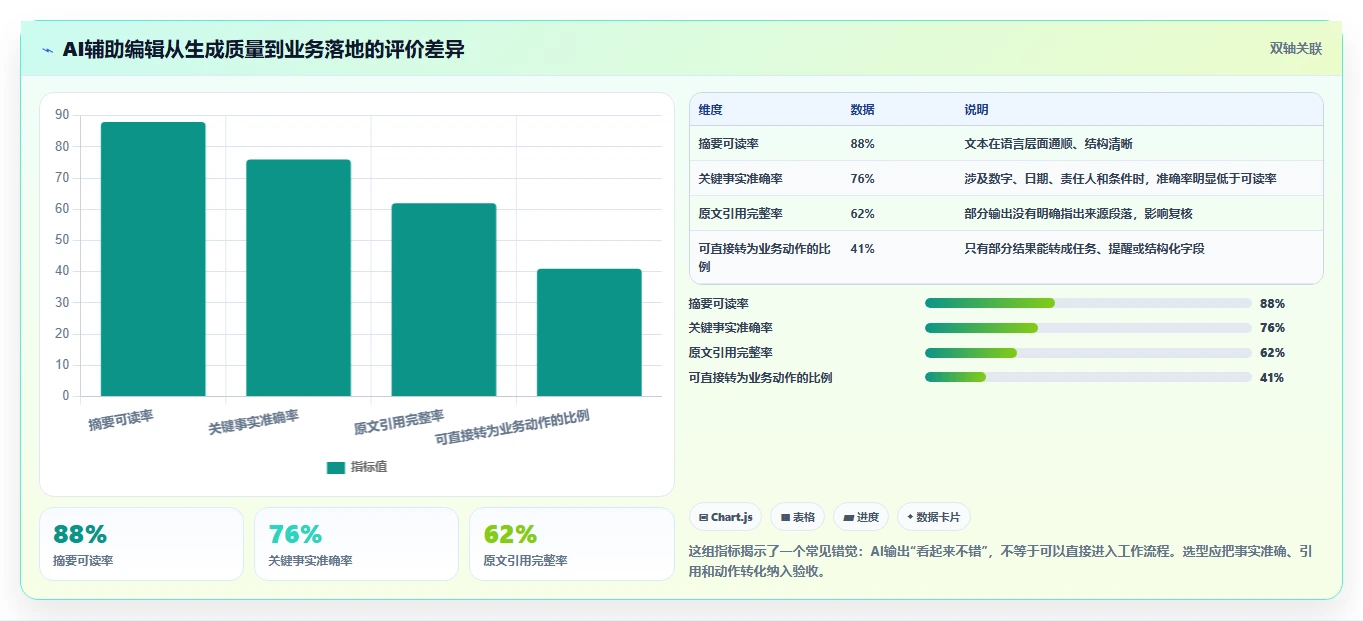Click the summary paragraph starting 这组指标揭示了
This screenshot has height=621, width=1363.
coord(1001,562)
